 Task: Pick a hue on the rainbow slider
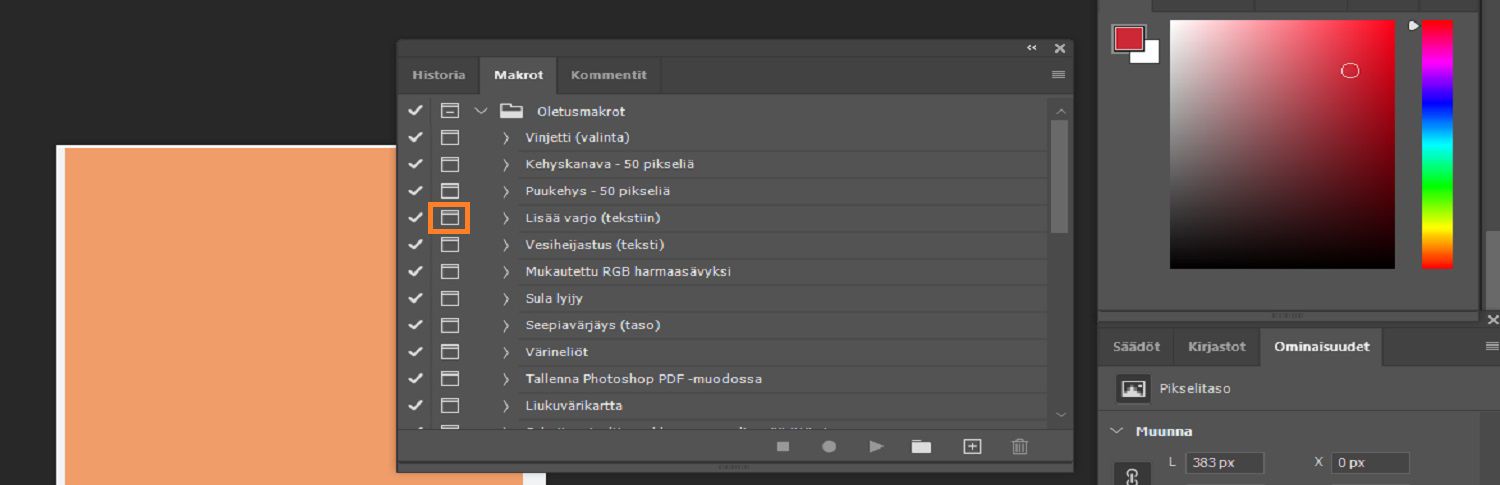click(1437, 144)
